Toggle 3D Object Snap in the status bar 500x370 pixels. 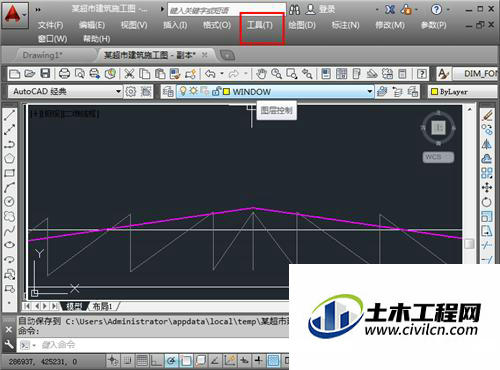coord(201,360)
